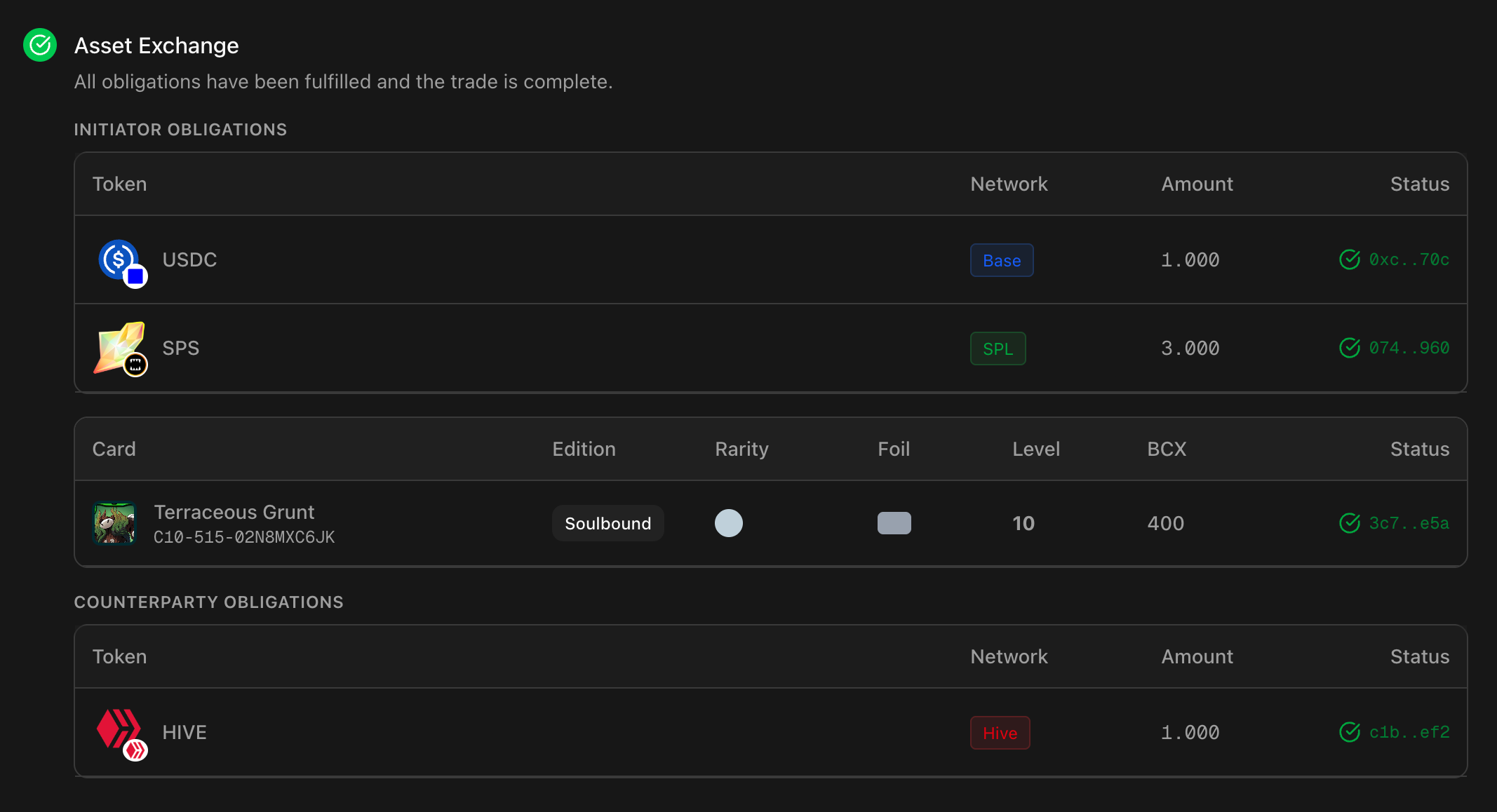
Task: Click the Soulbound edition badge
Action: tap(607, 523)
